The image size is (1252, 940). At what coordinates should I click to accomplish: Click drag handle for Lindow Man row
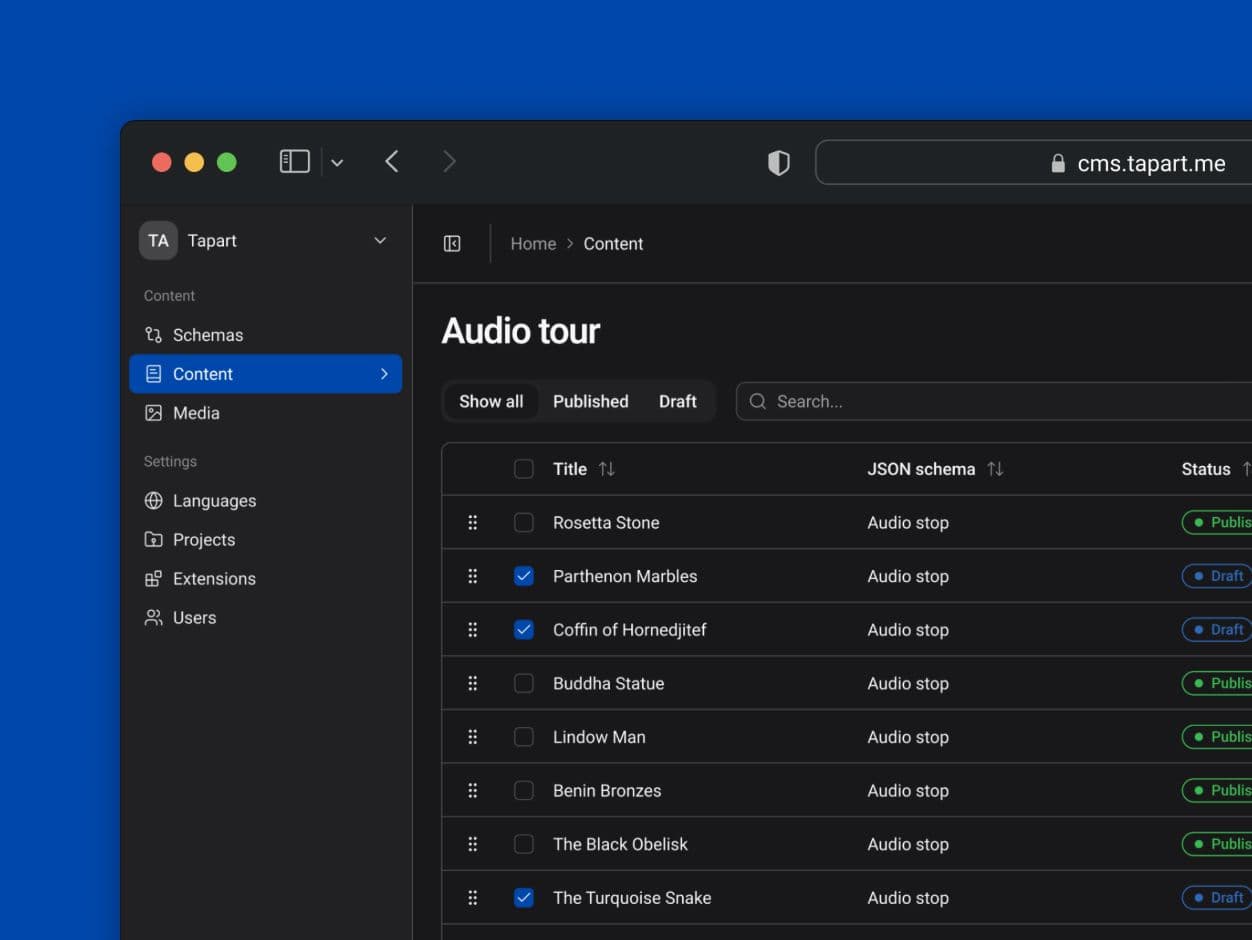coord(473,737)
